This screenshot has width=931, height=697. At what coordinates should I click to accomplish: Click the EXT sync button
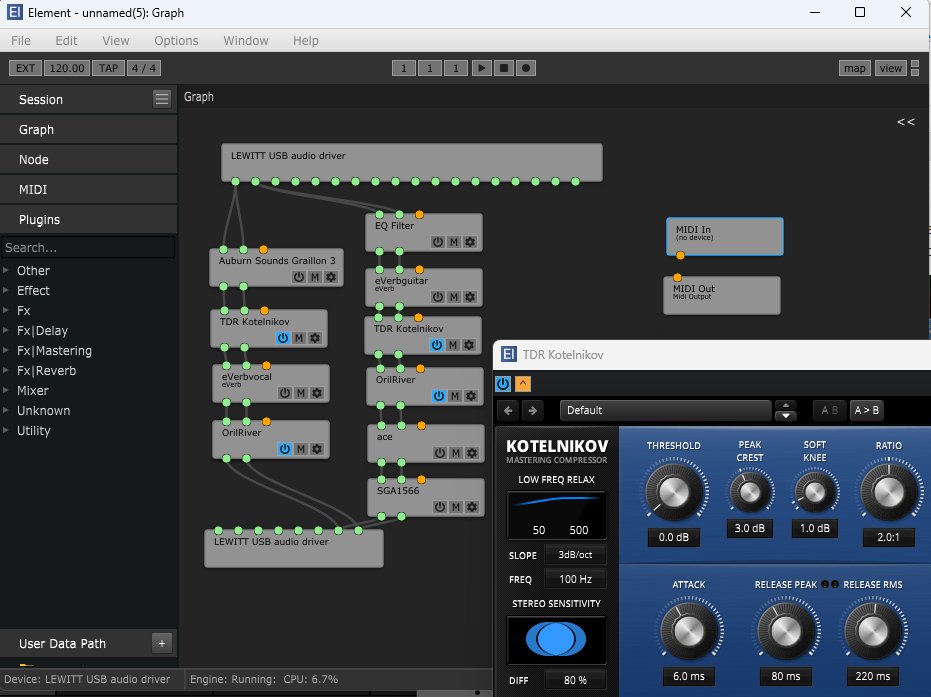tap(26, 68)
